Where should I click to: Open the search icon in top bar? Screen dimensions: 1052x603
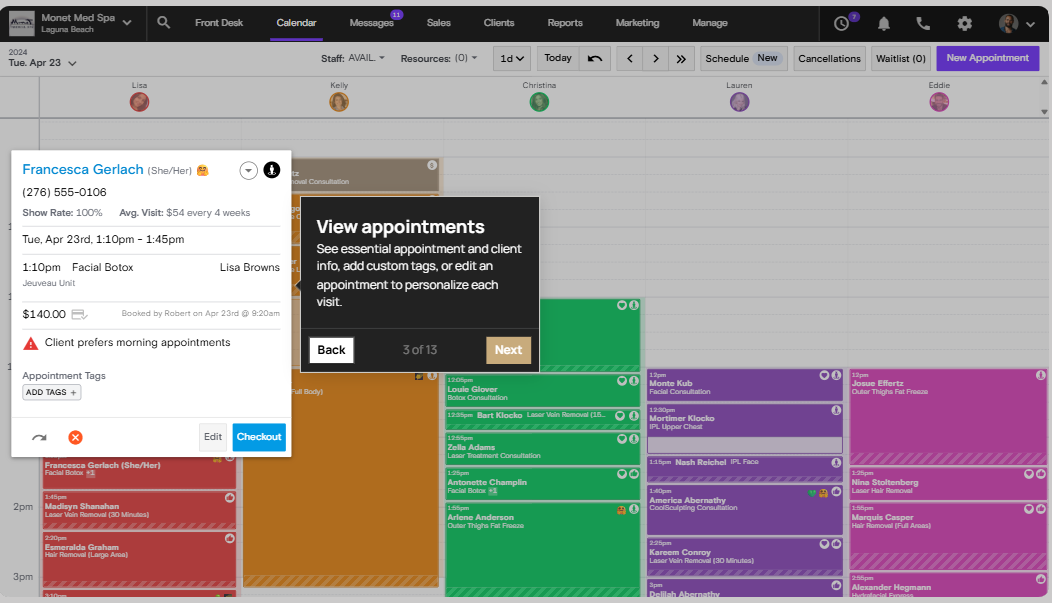[163, 23]
